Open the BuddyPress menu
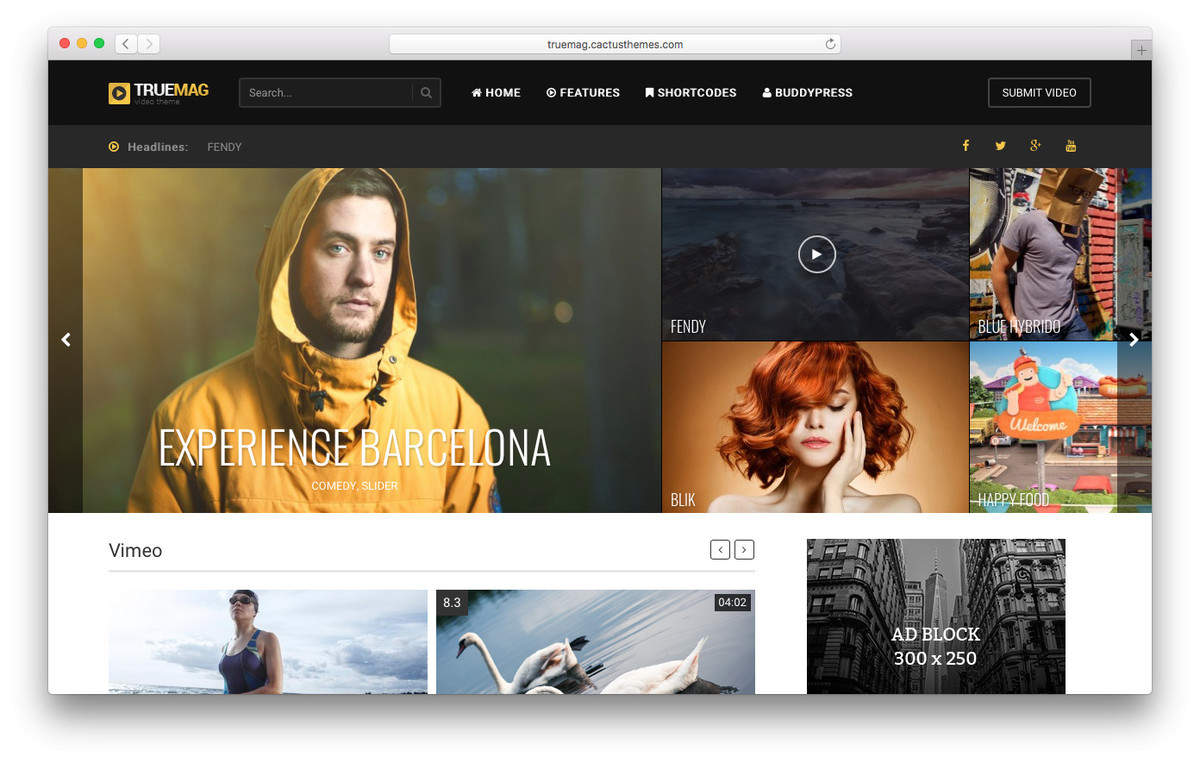This screenshot has height=763, width=1200. (808, 93)
